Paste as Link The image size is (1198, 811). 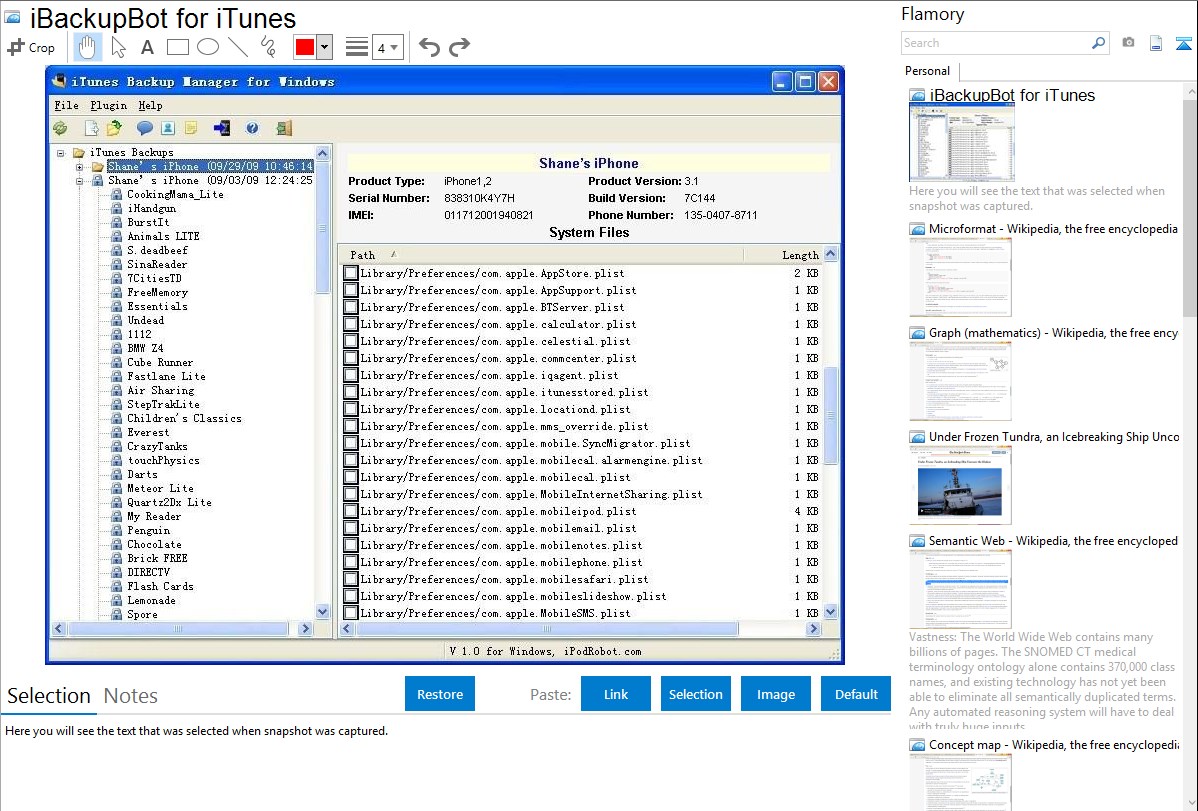click(616, 694)
